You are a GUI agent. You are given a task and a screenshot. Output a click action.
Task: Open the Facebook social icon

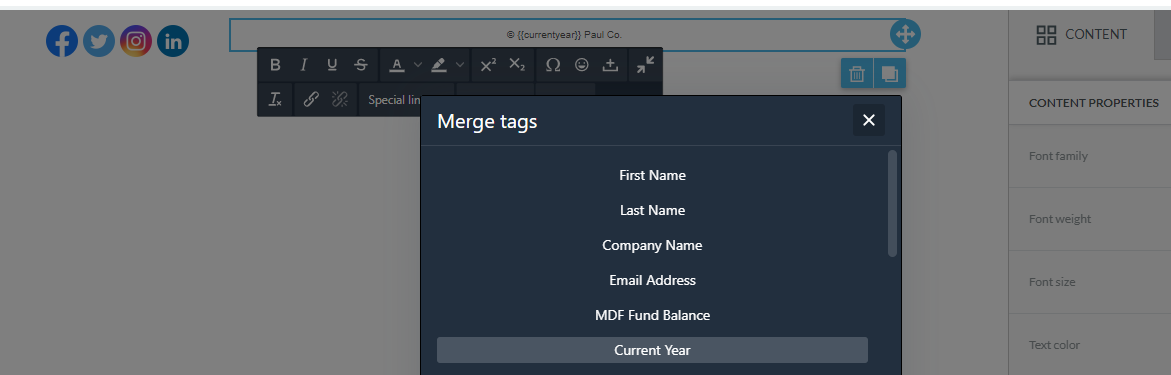coord(62,40)
